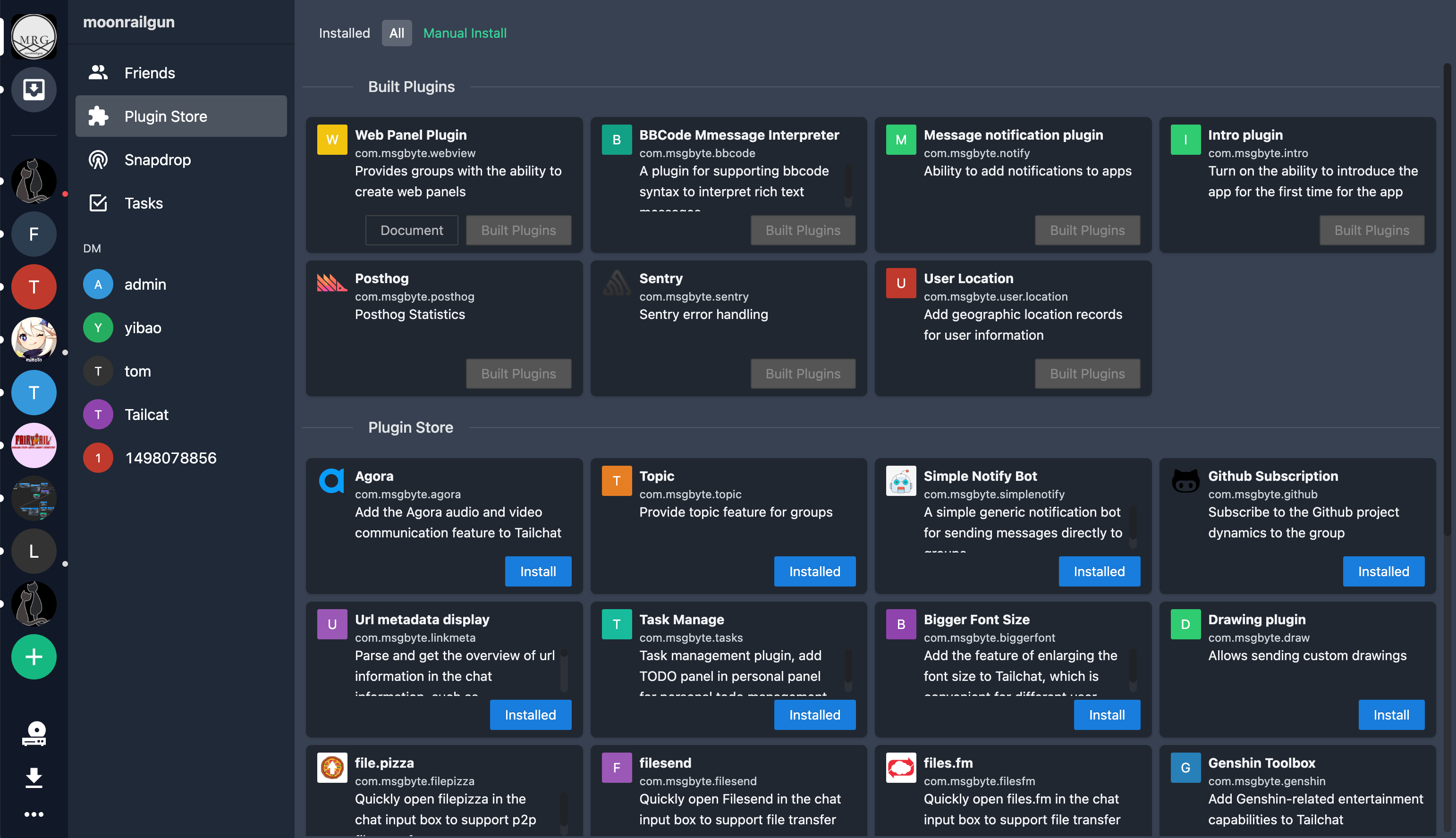
Task: Select the All tab
Action: click(397, 34)
